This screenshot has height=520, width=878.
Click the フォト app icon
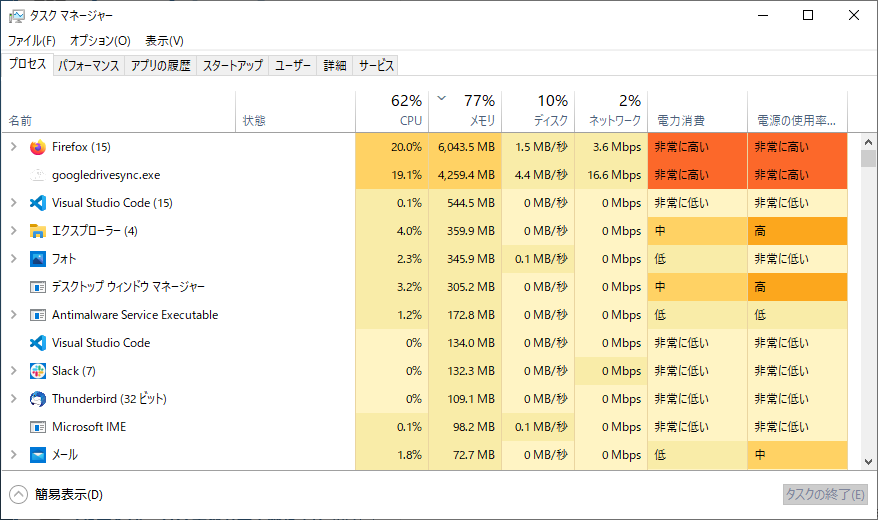[x=38, y=259]
